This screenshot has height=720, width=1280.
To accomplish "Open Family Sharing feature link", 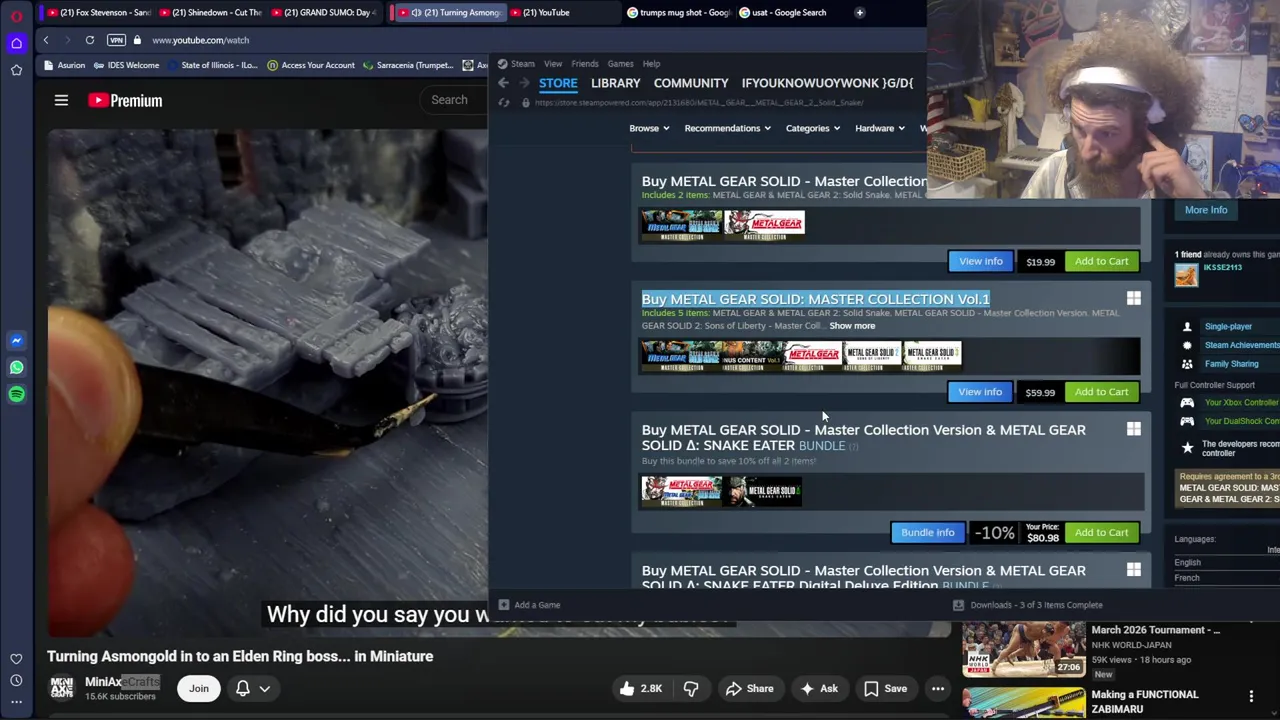I will tap(1231, 364).
